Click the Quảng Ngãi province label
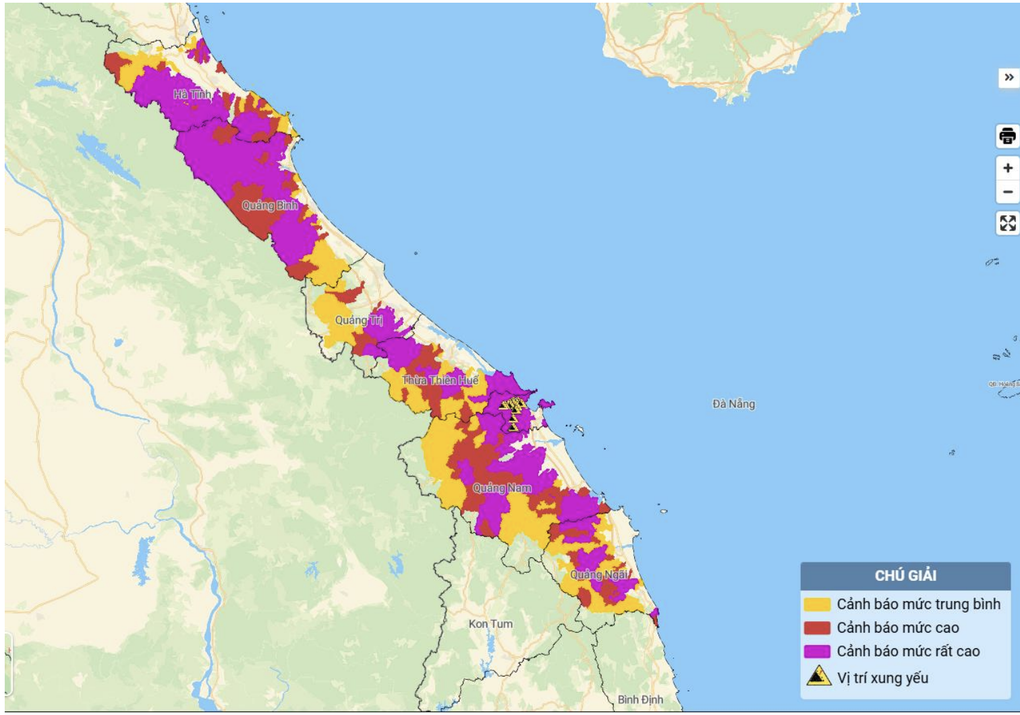Image resolution: width=1020 pixels, height=715 pixels. pyautogui.click(x=600, y=575)
